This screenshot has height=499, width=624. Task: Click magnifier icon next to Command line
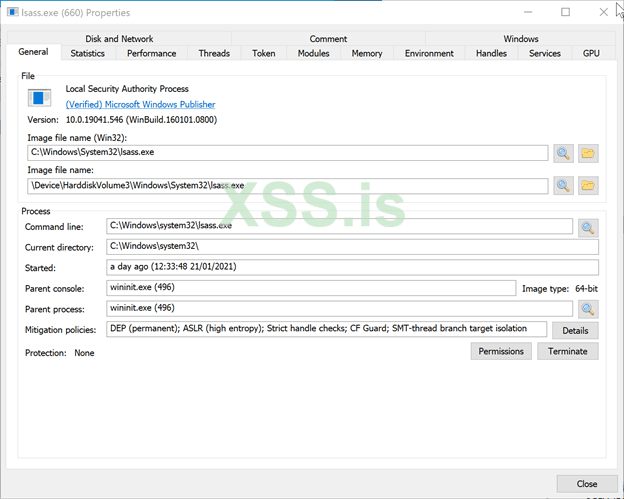pos(588,228)
